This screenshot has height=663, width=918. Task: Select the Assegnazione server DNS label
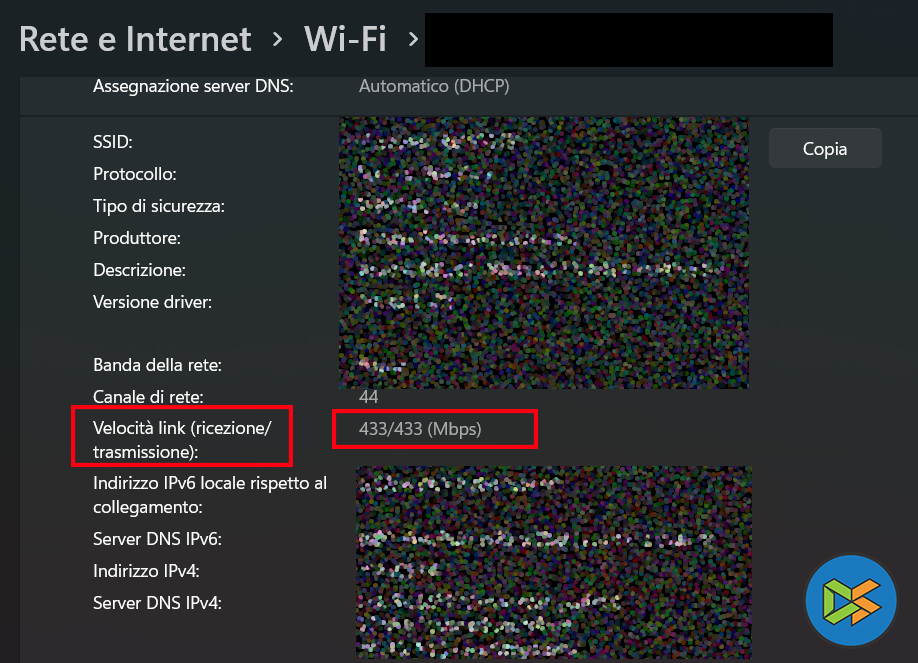(193, 86)
